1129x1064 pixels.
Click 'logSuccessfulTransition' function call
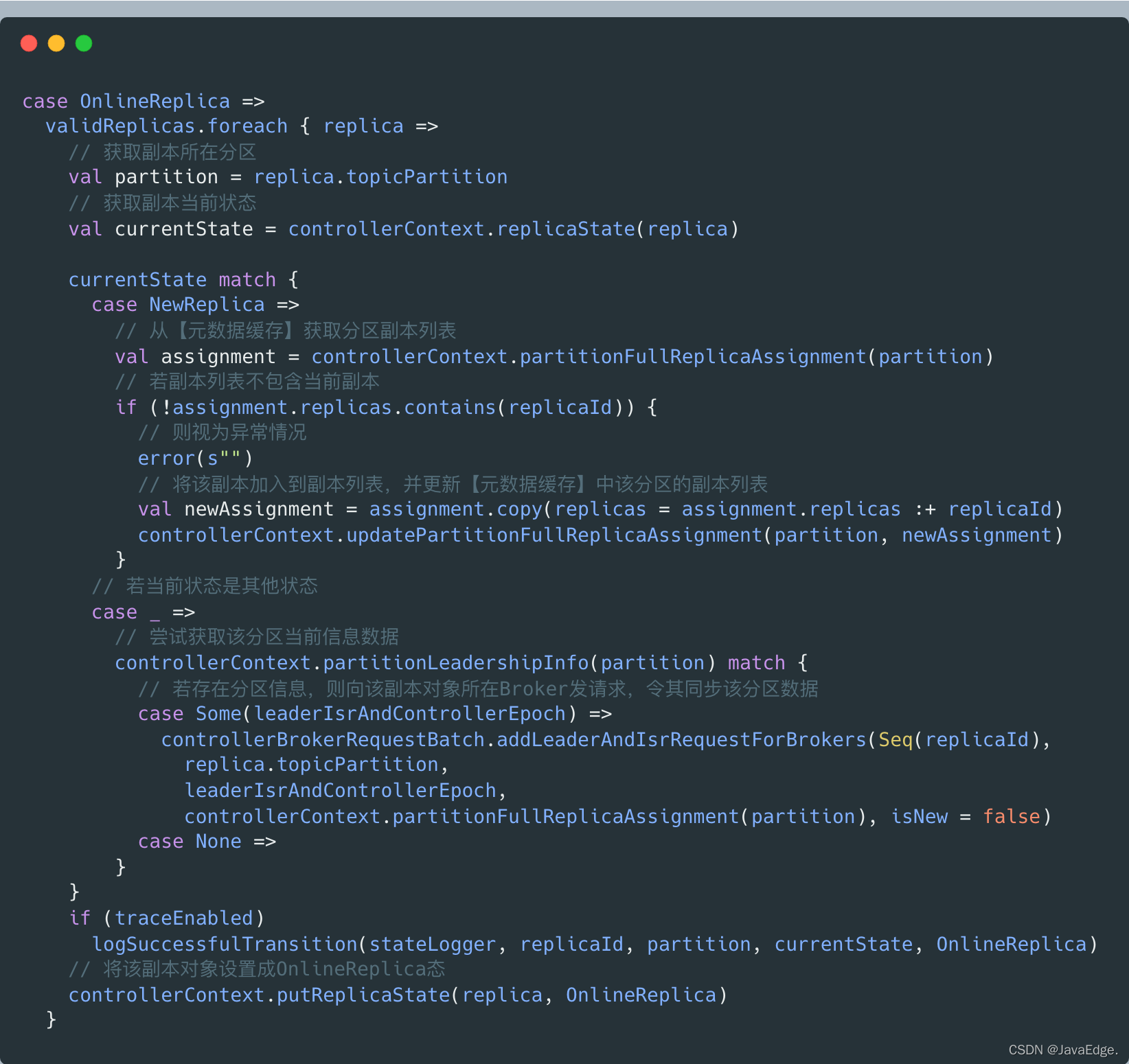point(225,945)
